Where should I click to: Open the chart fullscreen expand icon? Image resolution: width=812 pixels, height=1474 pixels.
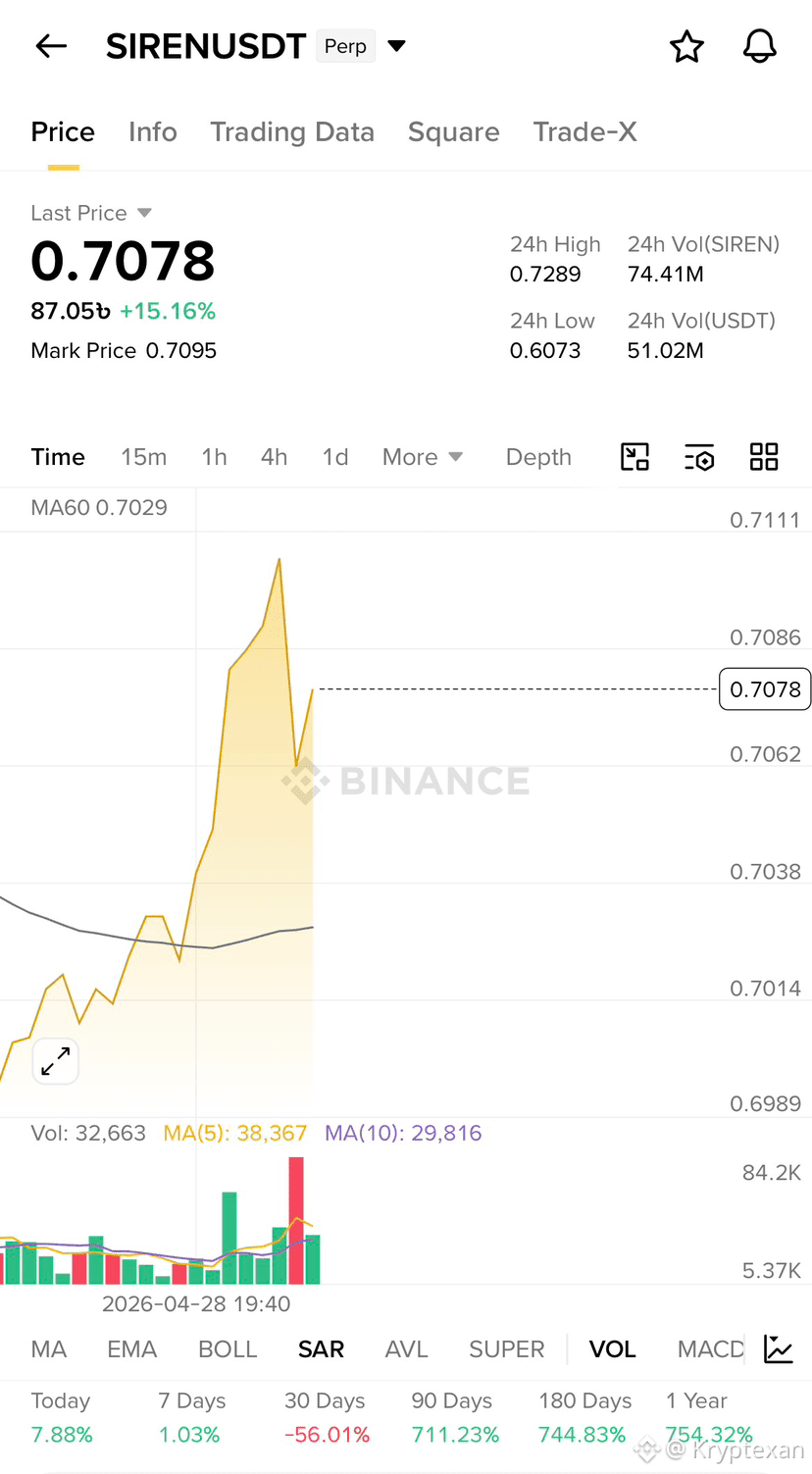(635, 457)
